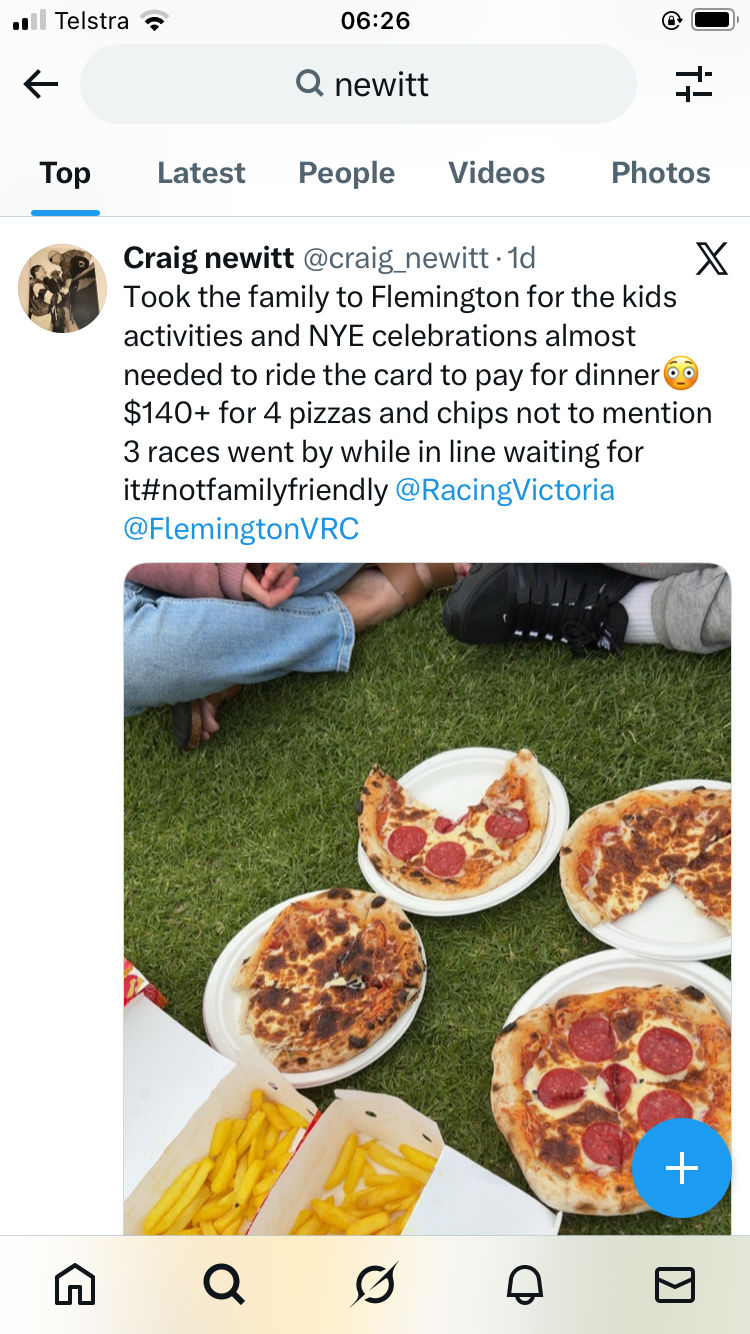Image resolution: width=750 pixels, height=1334 pixels.
Task: Open Messages envelope icon
Action: pos(674,1284)
